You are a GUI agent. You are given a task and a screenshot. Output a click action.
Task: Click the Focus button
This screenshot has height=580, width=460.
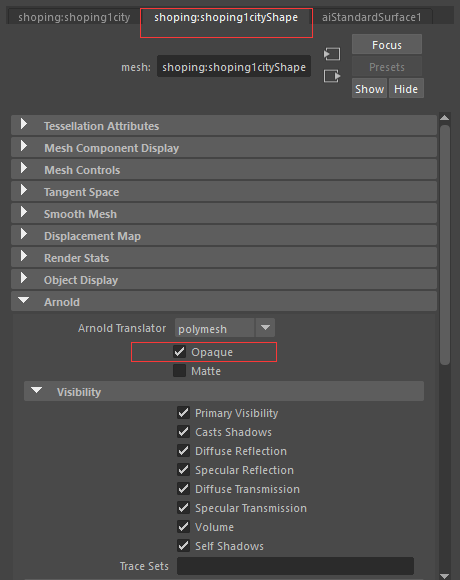[x=387, y=44]
